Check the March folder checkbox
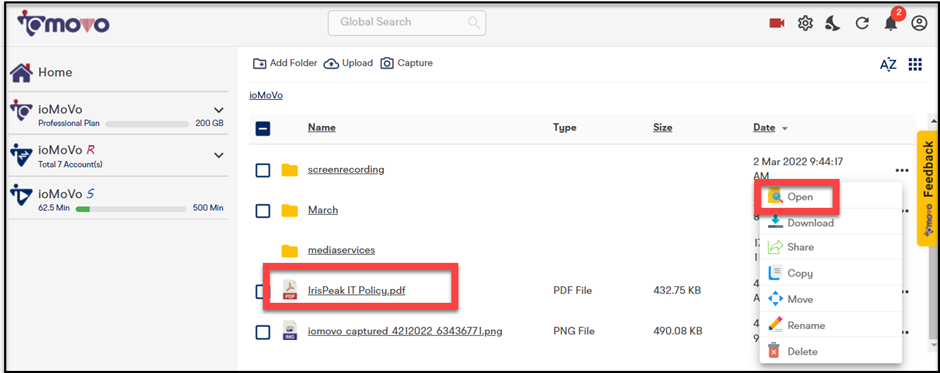The width and height of the screenshot is (940, 373). click(x=263, y=211)
